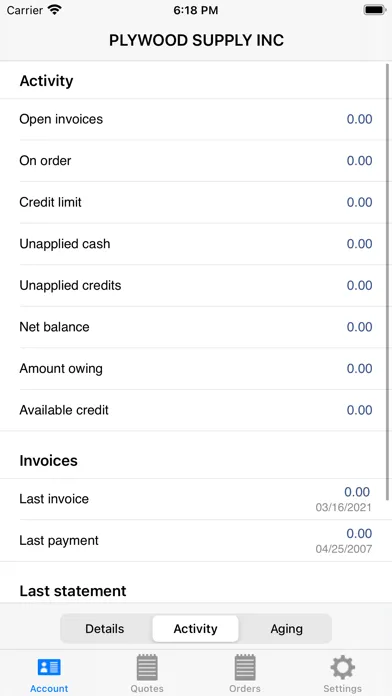
Task: Tap the Credit limit value
Action: (x=359, y=202)
